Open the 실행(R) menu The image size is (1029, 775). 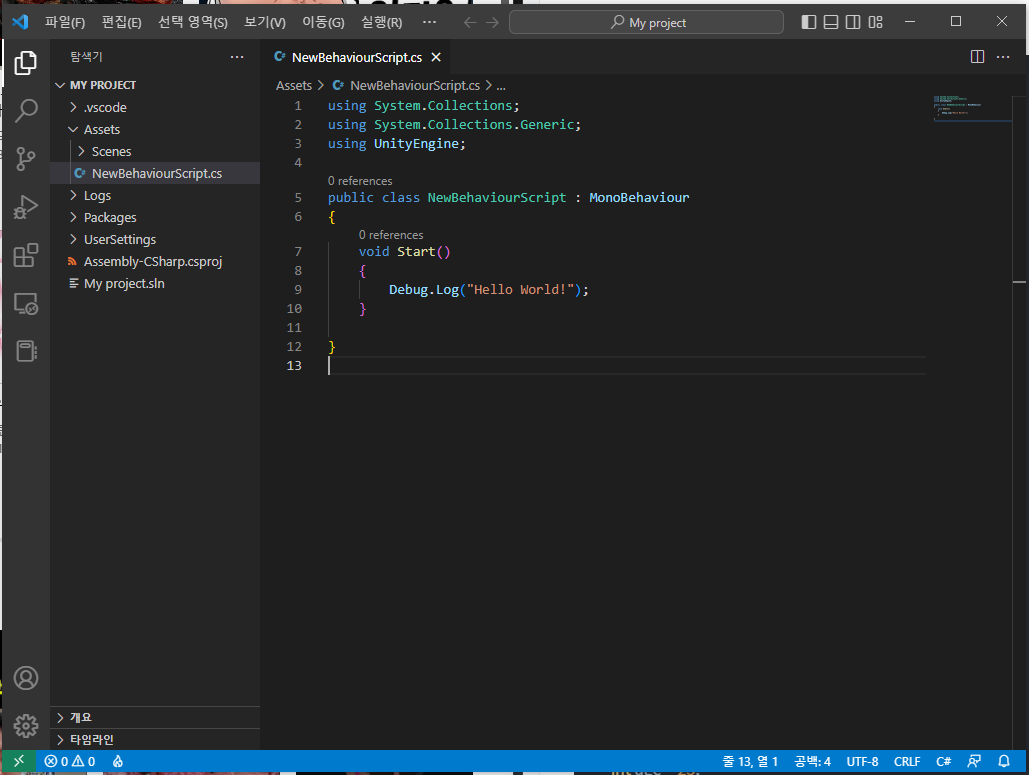[381, 22]
